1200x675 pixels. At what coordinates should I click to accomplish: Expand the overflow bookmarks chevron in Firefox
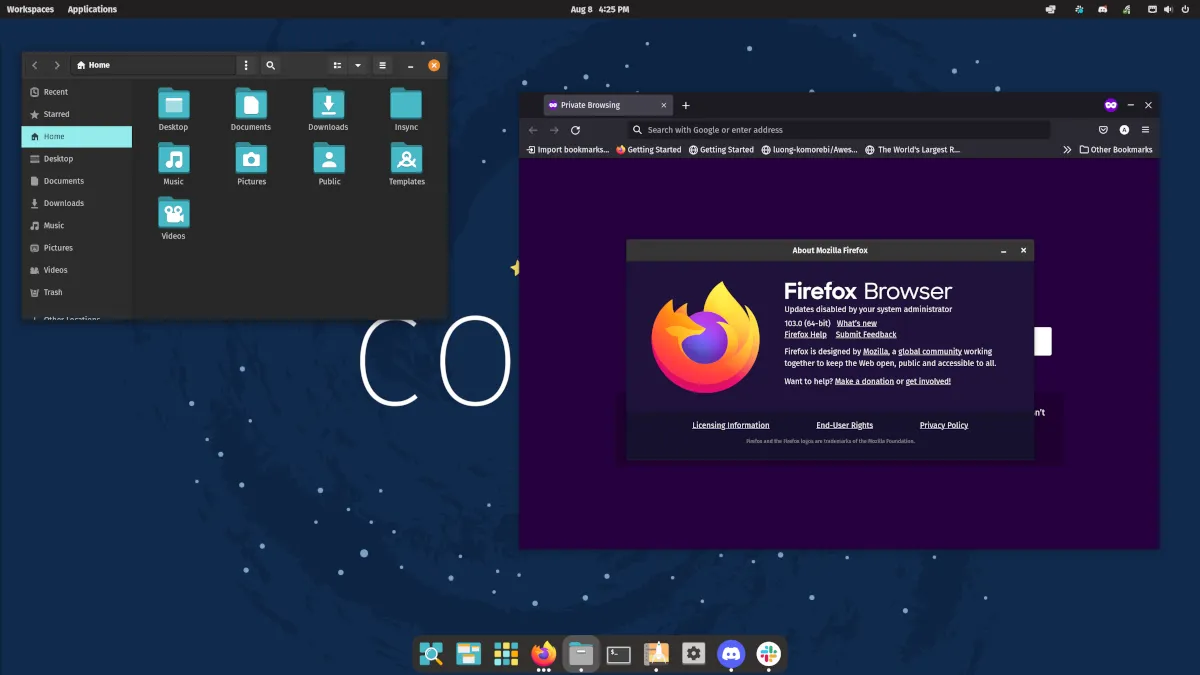1066,149
